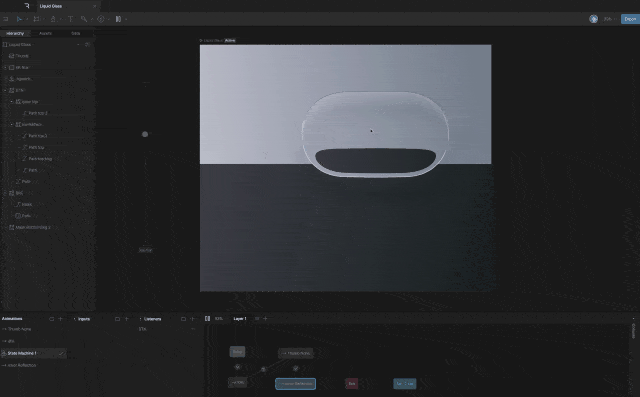Screen dimensions: 640x397
Task: Select the Path top3 layer
Action: [38, 136]
